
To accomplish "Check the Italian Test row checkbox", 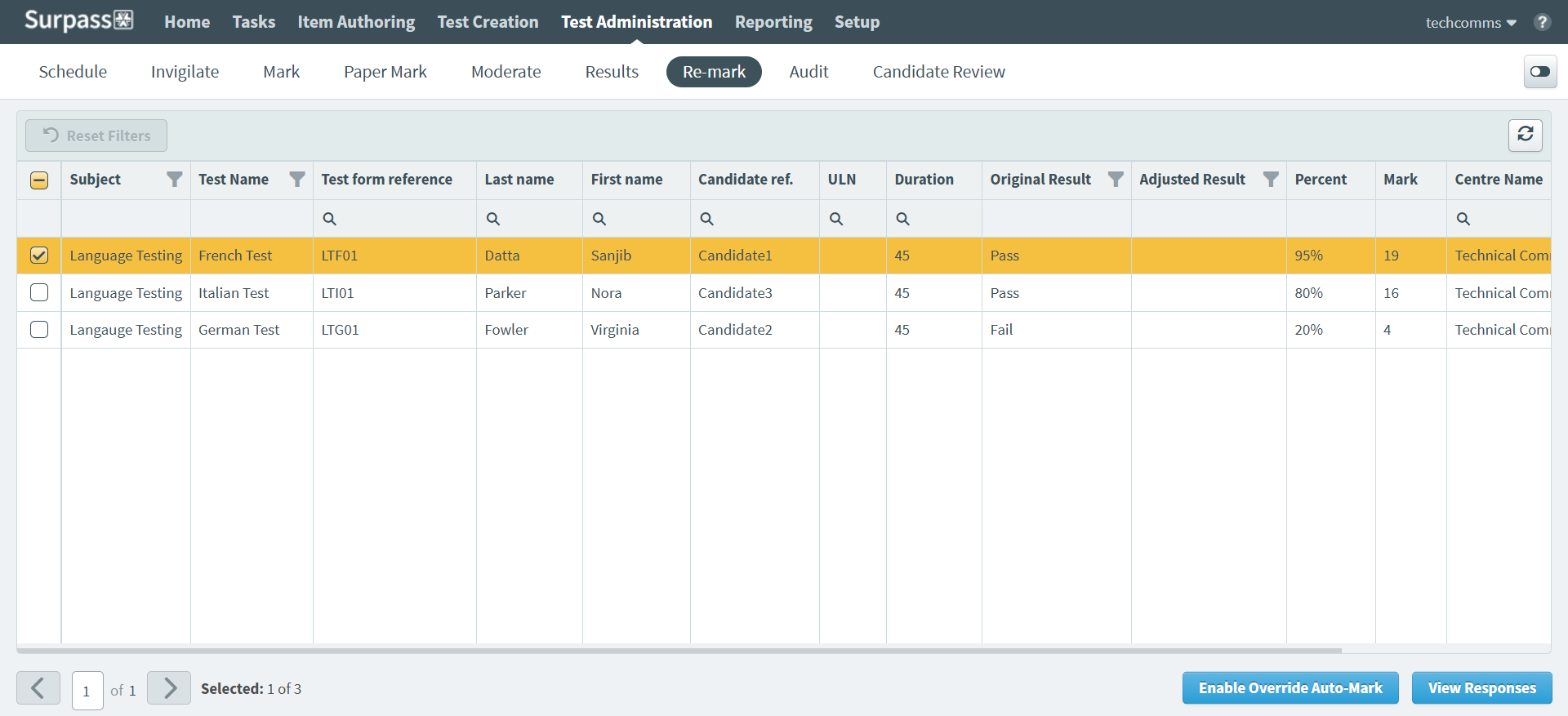I will [x=39, y=292].
